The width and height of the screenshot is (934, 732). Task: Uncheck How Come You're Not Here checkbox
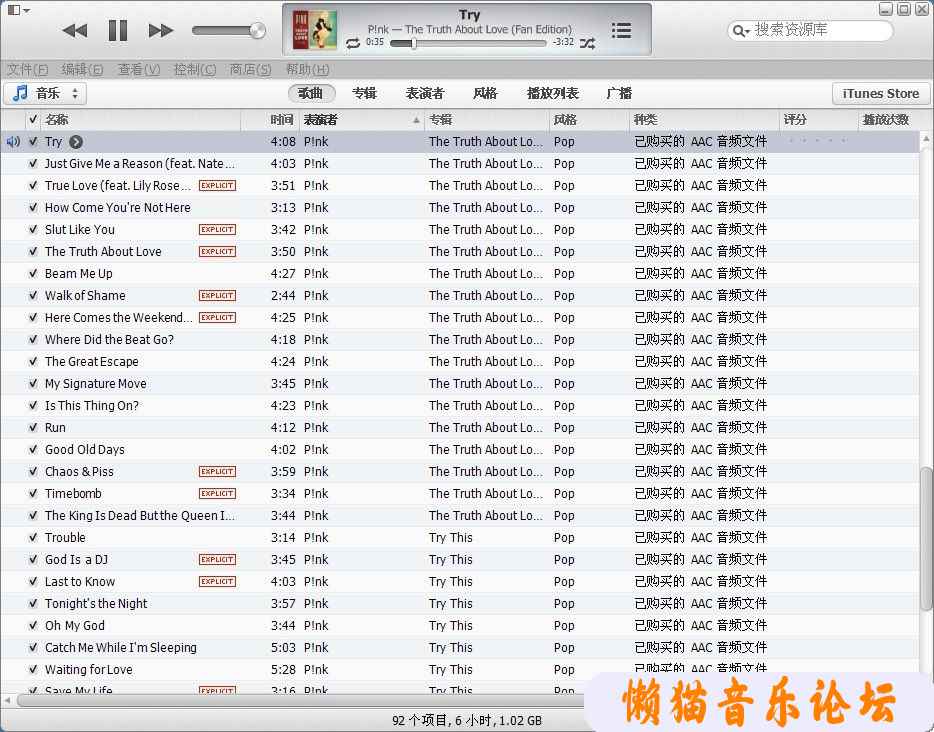[33, 207]
